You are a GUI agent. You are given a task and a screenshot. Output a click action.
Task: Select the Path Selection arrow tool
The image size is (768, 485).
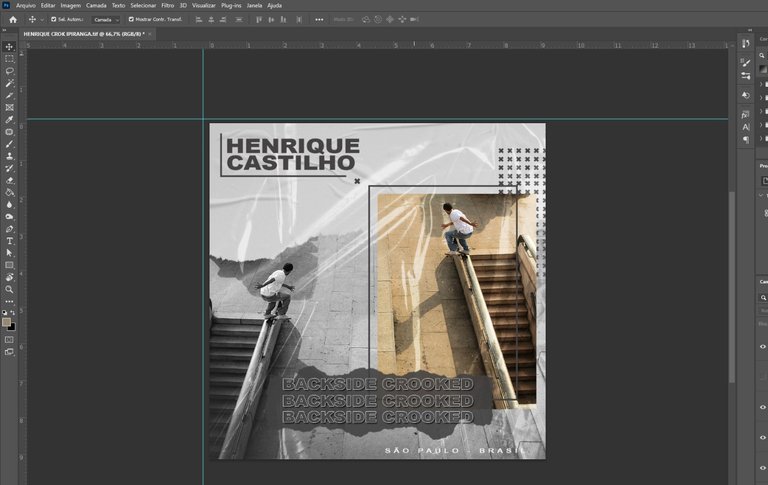point(9,253)
